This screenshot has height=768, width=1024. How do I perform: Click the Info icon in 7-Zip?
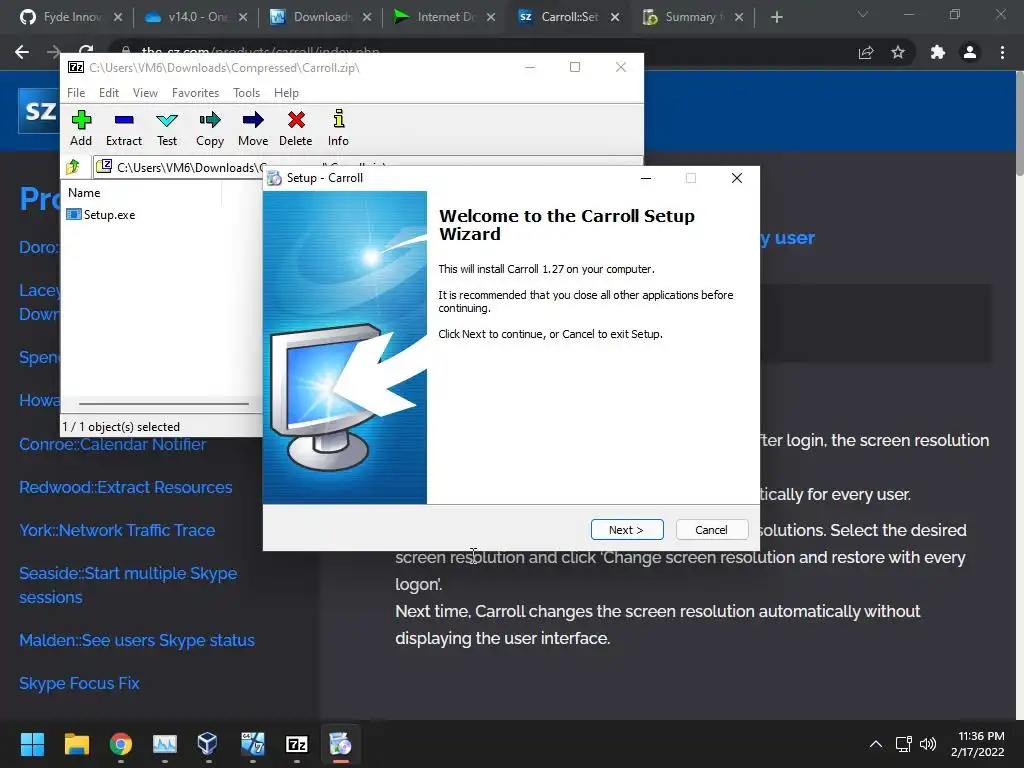coord(338,129)
